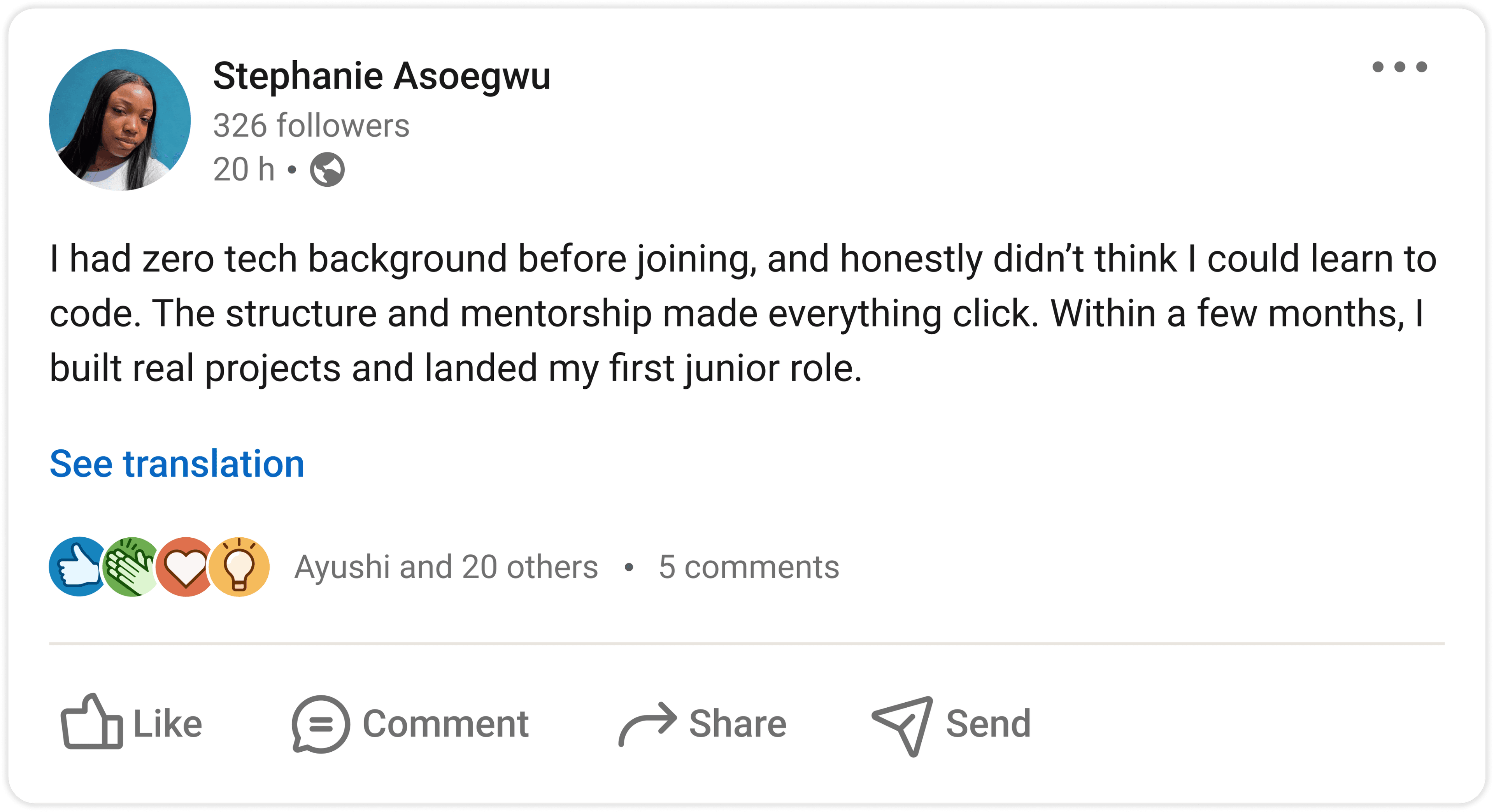The height and width of the screenshot is (812, 1494).
Task: Click Stephanie Asoegwu's profile photo
Action: (120, 120)
